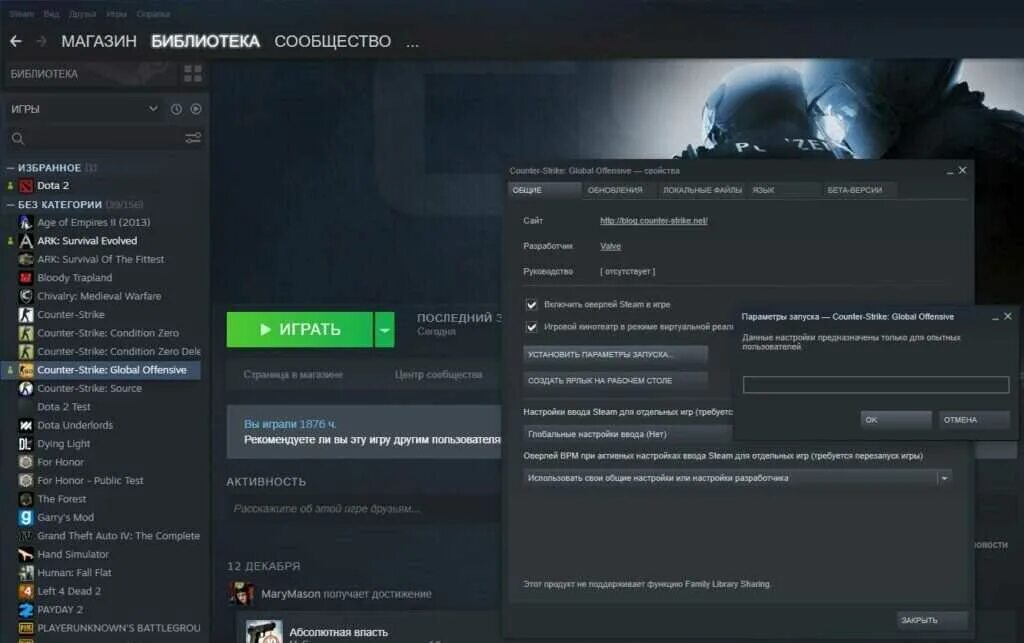Switch to ЛОКАЛЬНЫЕ ФАЙЛЫ tab
Image resolution: width=1024 pixels, height=643 pixels.
click(x=702, y=190)
